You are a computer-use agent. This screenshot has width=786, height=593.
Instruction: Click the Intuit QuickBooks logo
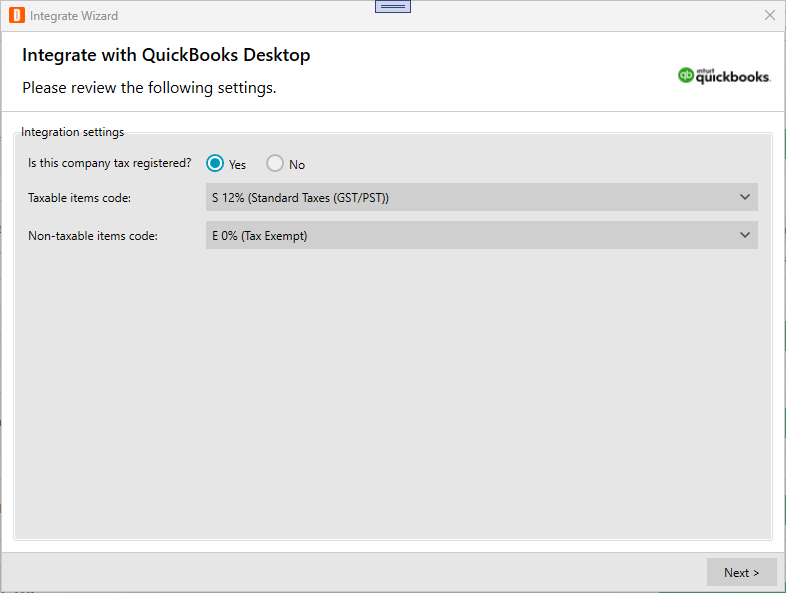(724, 76)
